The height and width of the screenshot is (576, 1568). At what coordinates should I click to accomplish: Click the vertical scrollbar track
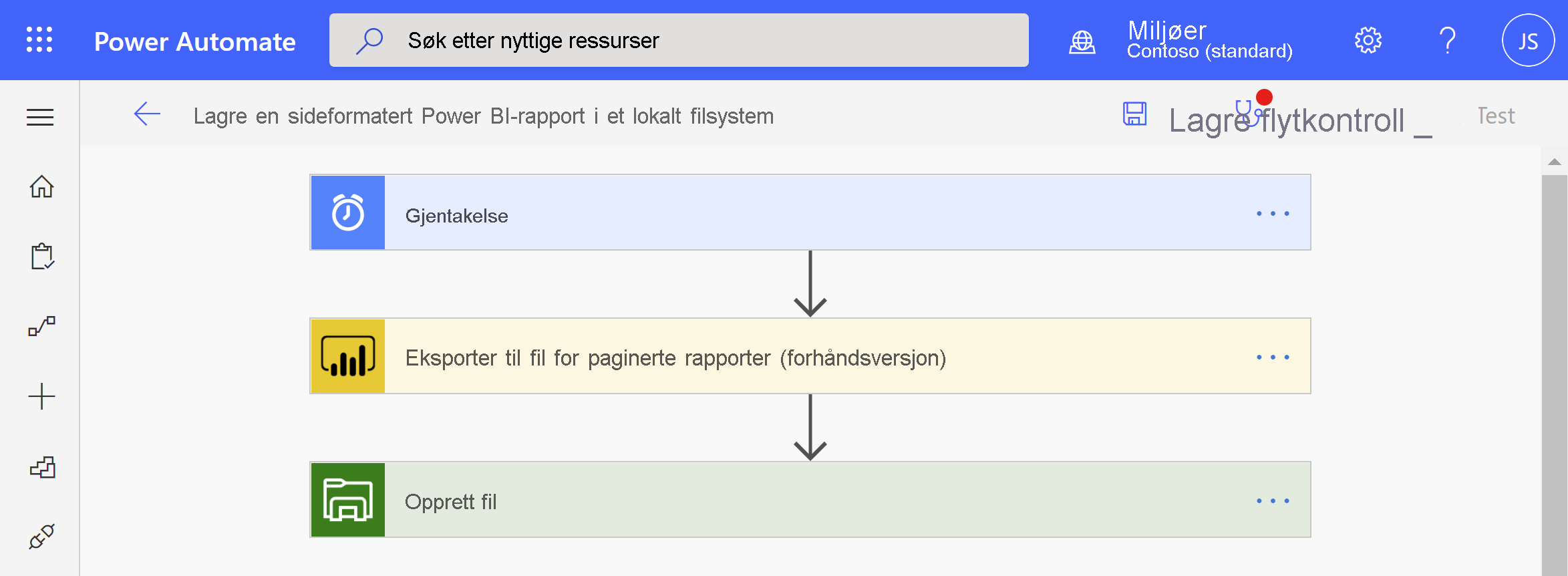point(1555,374)
